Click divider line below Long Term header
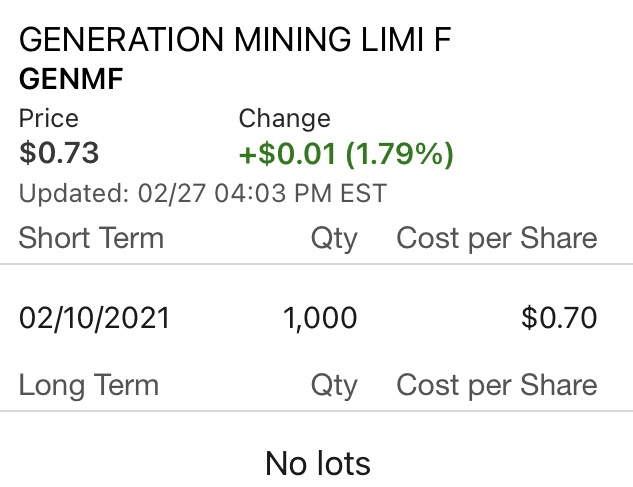Image resolution: width=633 pixels, height=487 pixels. point(316,411)
